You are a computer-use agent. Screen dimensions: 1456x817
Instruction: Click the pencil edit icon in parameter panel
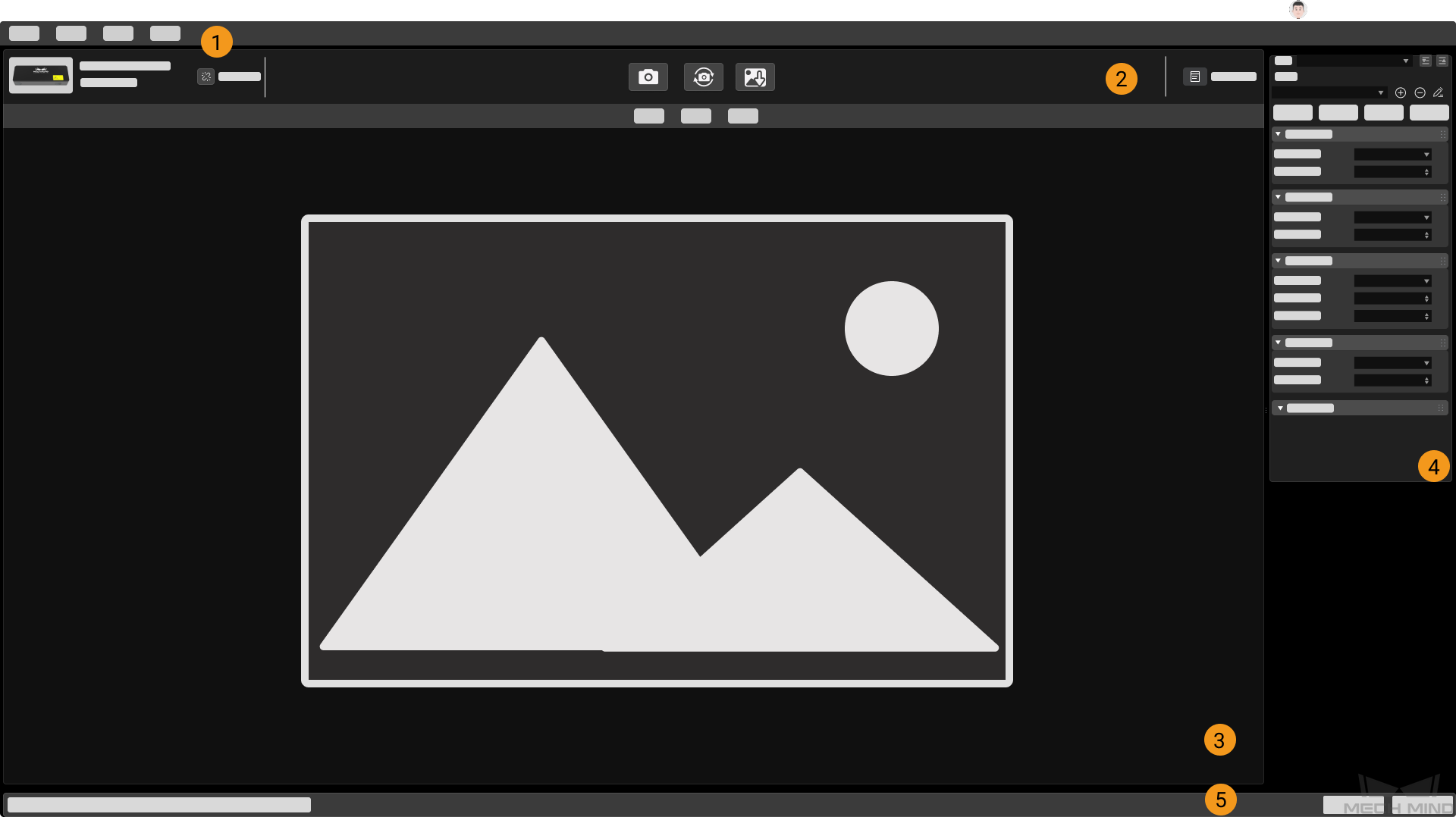[x=1438, y=92]
